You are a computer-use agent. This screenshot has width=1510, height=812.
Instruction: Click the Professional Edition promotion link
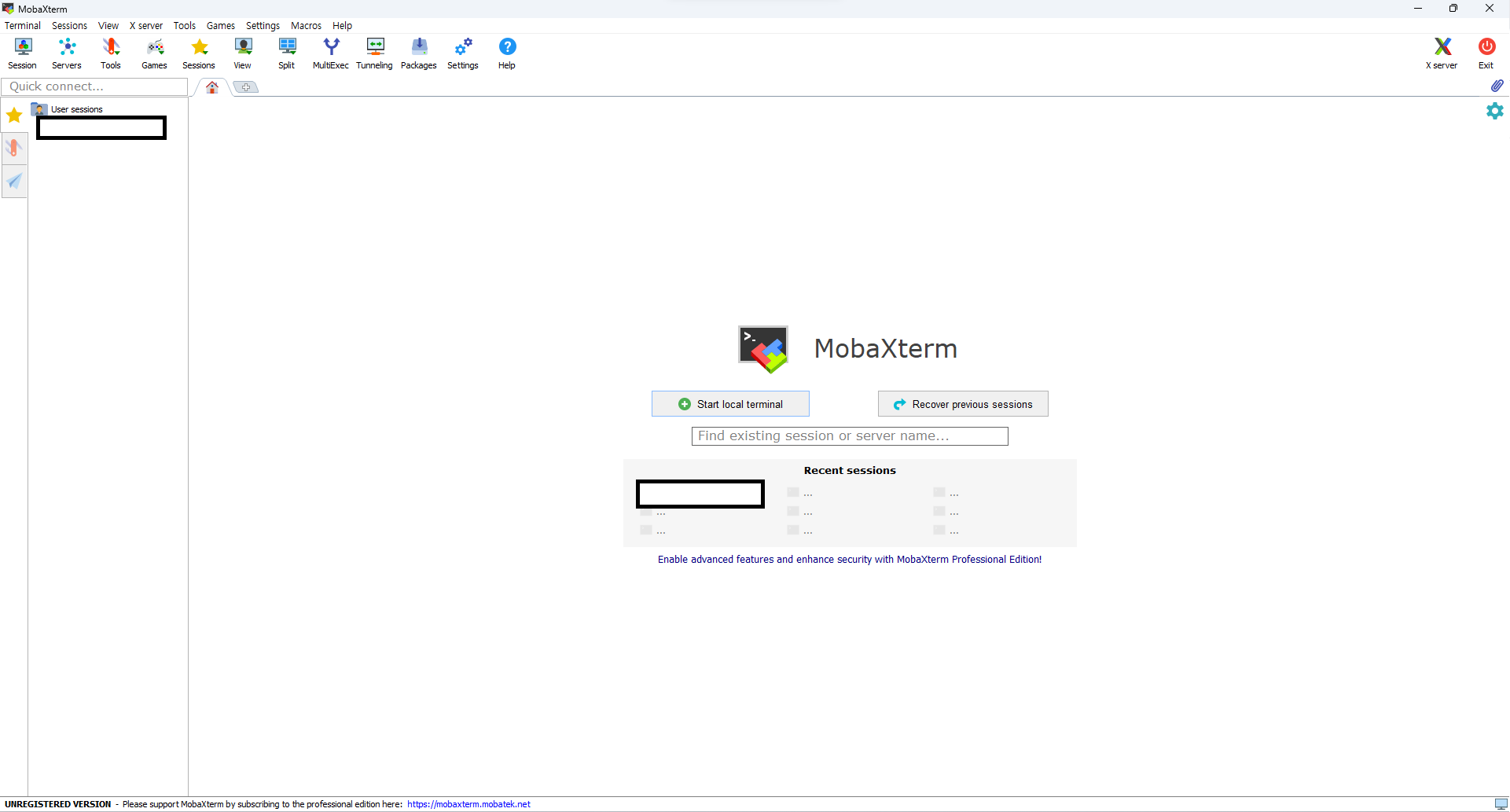[x=850, y=560]
